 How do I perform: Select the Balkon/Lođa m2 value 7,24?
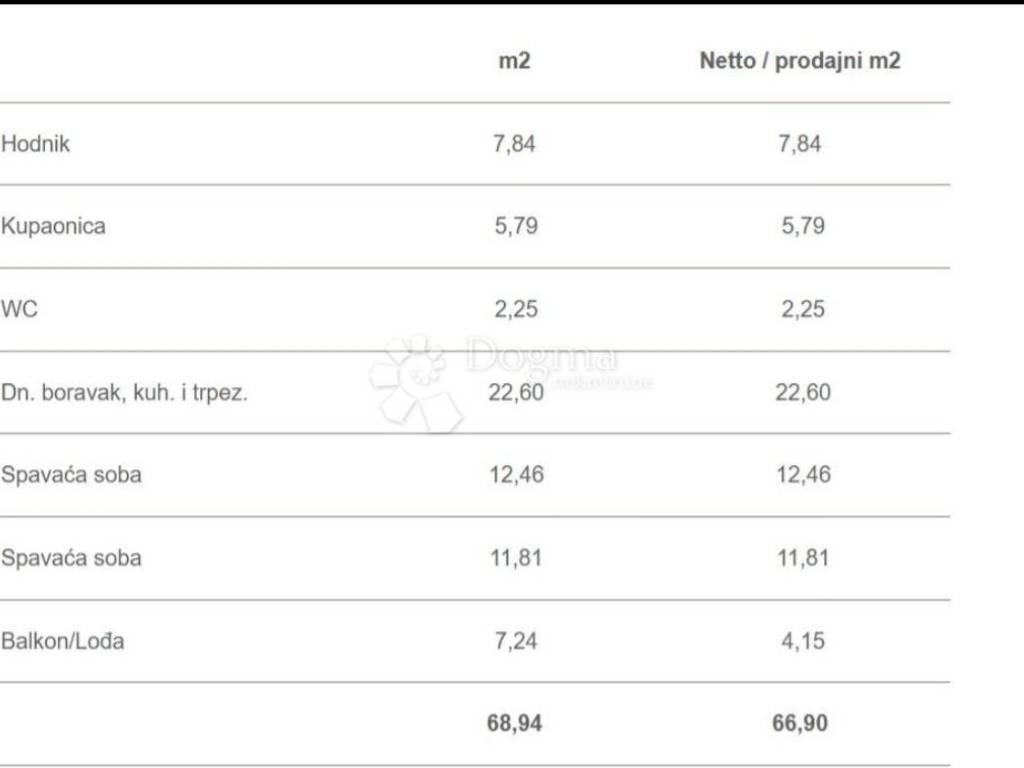[515, 640]
